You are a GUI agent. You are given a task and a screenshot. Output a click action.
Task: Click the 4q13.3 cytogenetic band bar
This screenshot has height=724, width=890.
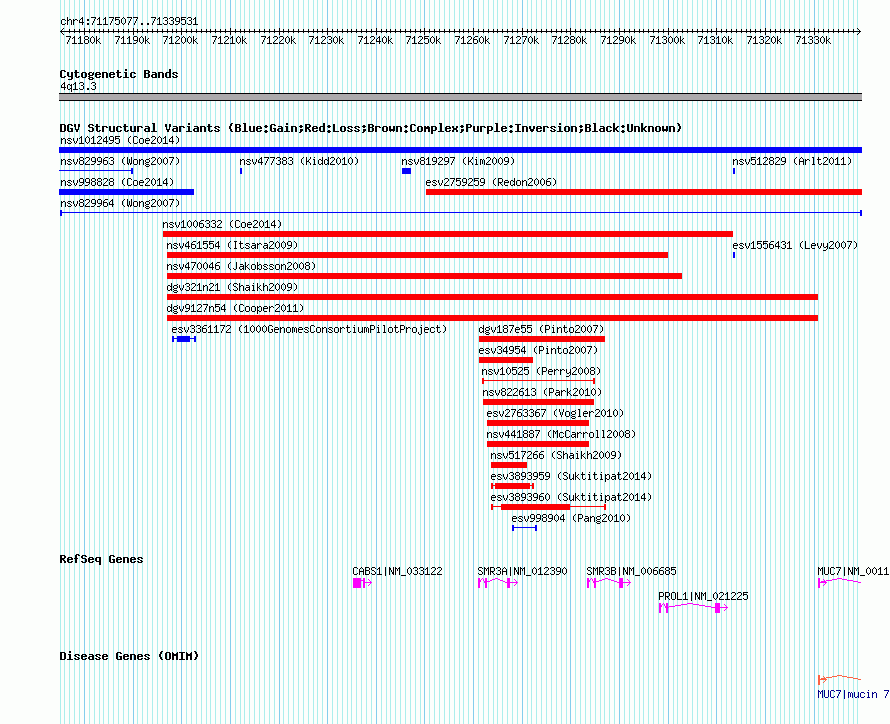tap(460, 97)
